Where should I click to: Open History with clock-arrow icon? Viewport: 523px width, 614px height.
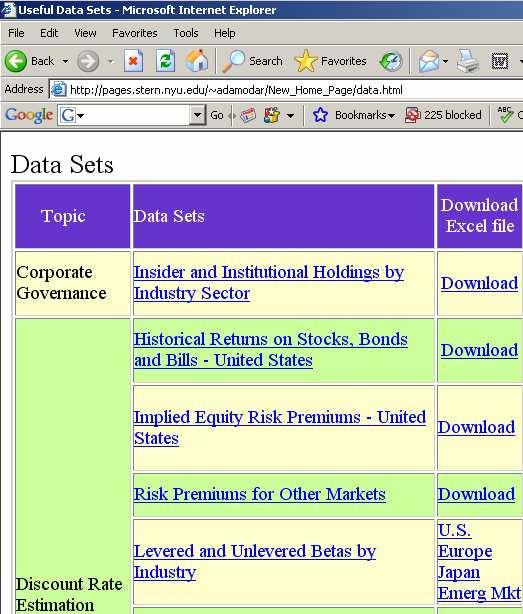pyautogui.click(x=391, y=61)
